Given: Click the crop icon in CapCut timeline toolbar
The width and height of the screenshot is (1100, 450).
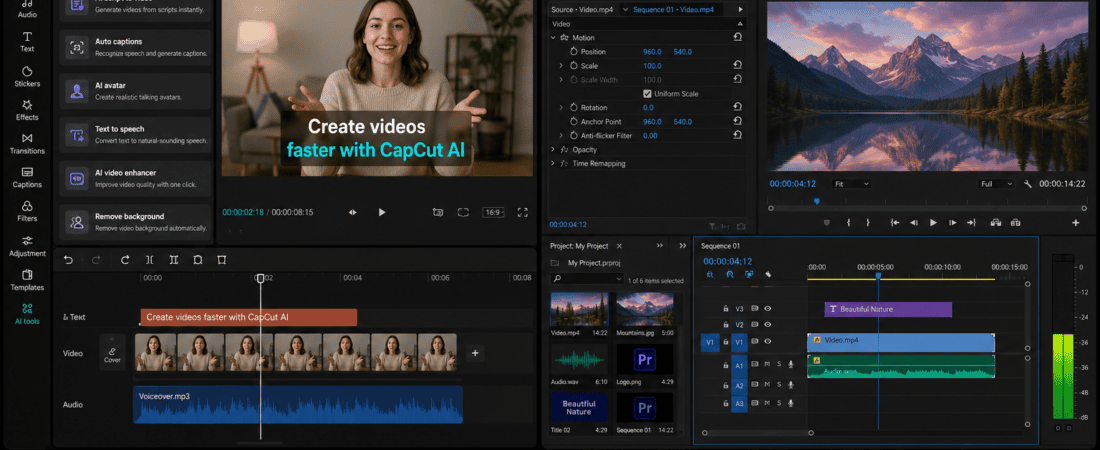Looking at the screenshot, I should click(222, 260).
